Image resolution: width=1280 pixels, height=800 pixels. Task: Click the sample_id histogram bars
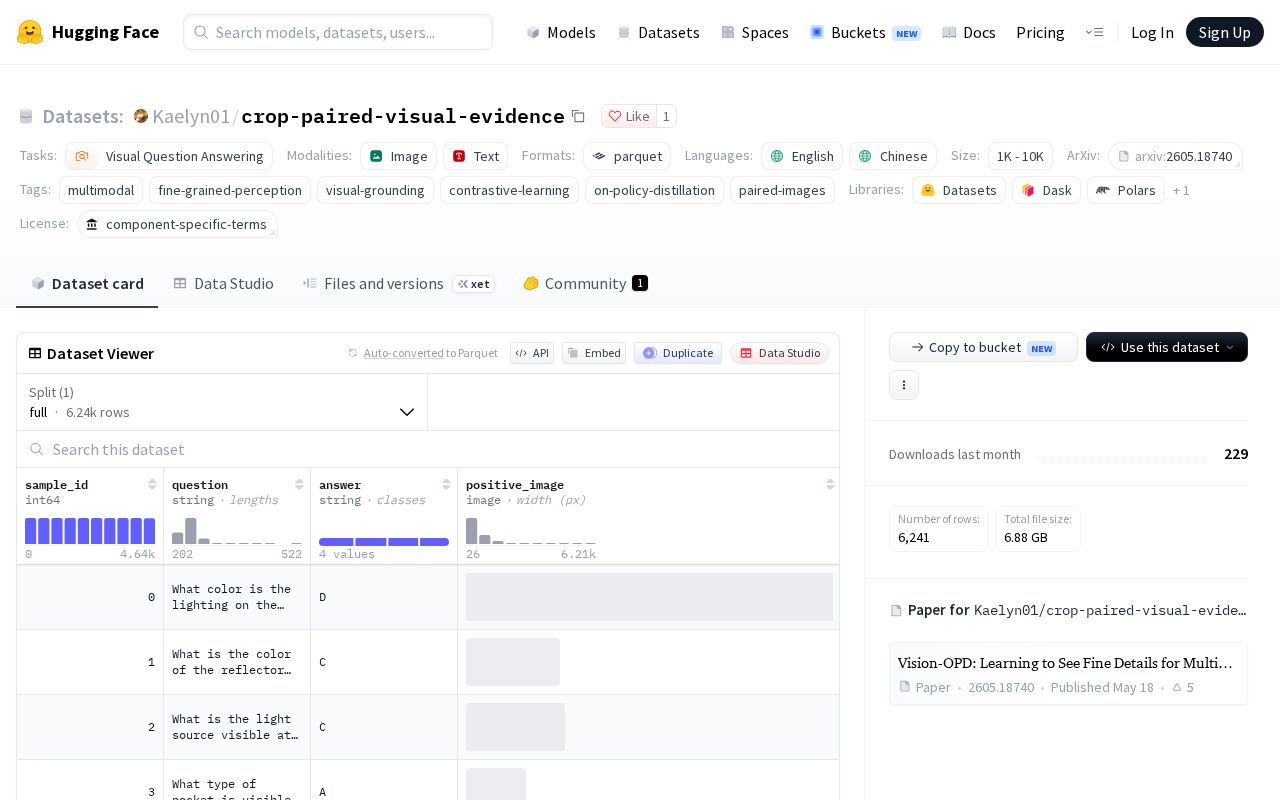(x=90, y=531)
